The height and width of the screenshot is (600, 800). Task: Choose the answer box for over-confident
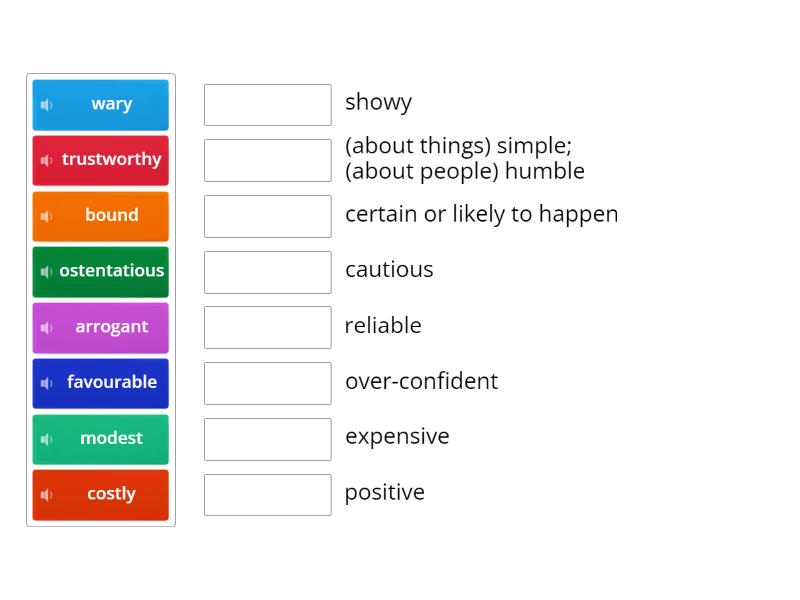pos(267,383)
